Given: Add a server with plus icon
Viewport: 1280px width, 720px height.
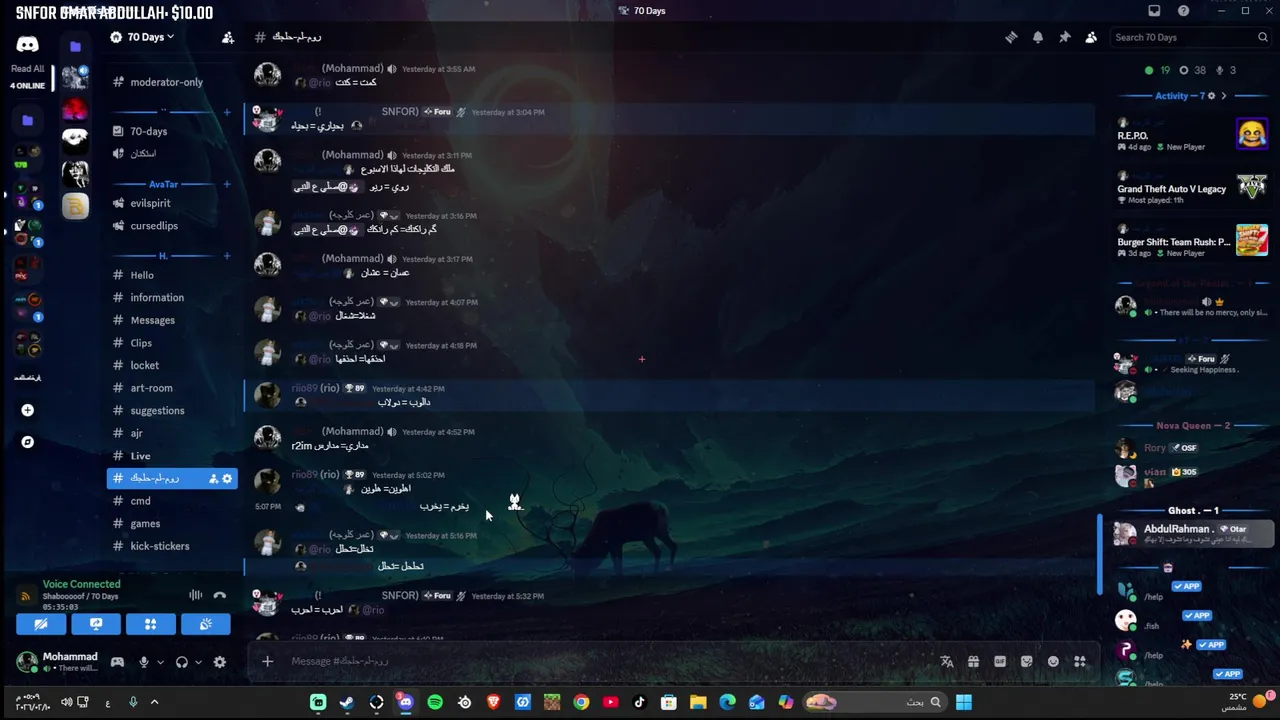Looking at the screenshot, I should click(27, 410).
